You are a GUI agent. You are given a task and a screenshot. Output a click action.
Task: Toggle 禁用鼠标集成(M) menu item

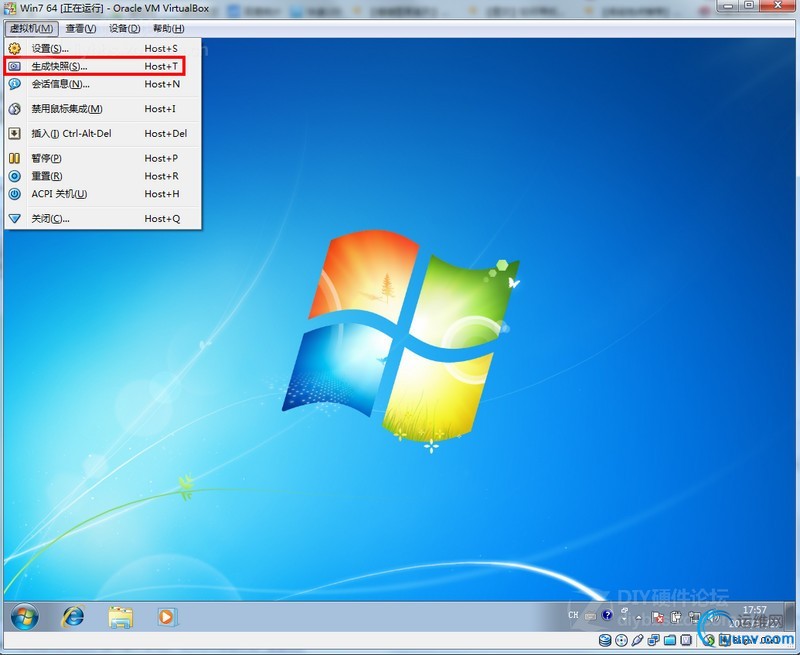[103, 109]
